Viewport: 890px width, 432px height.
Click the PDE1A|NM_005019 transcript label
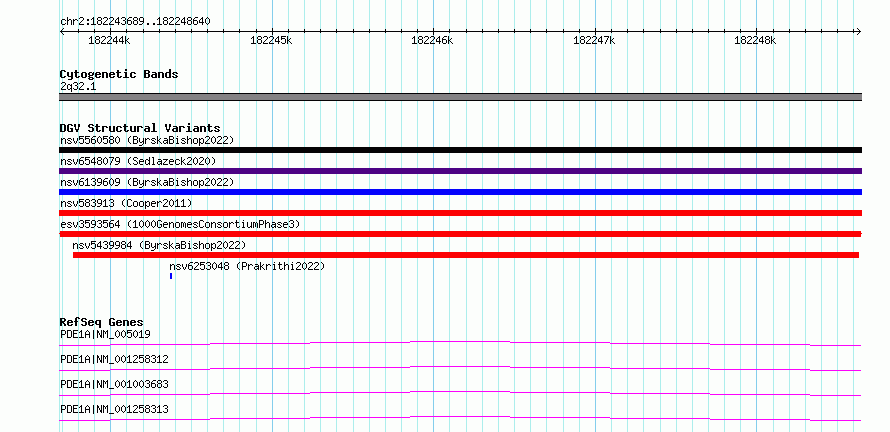pos(105,334)
